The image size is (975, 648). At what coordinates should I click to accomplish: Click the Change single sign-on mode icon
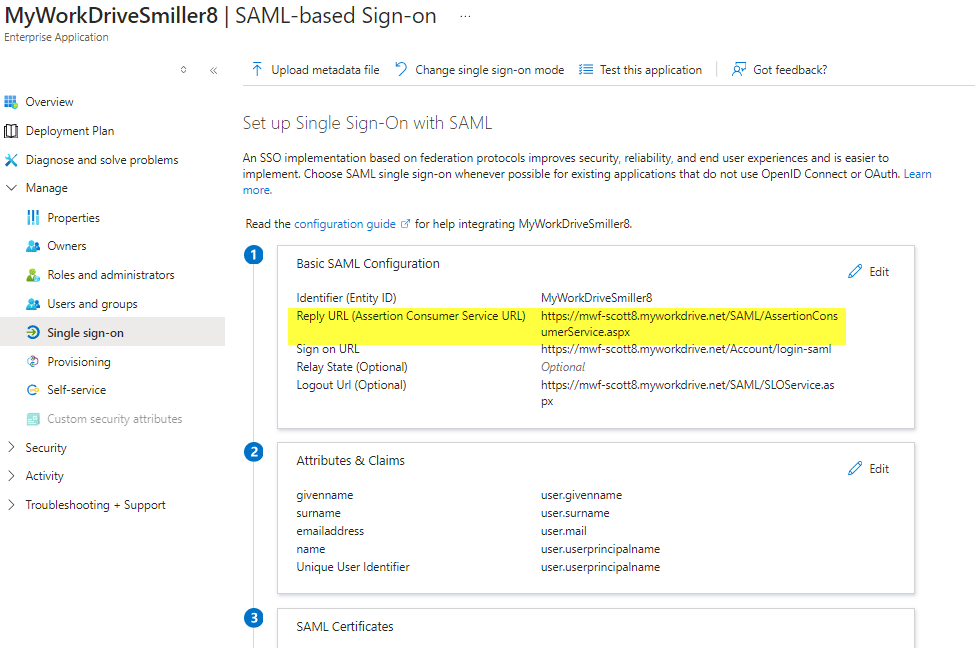point(401,70)
